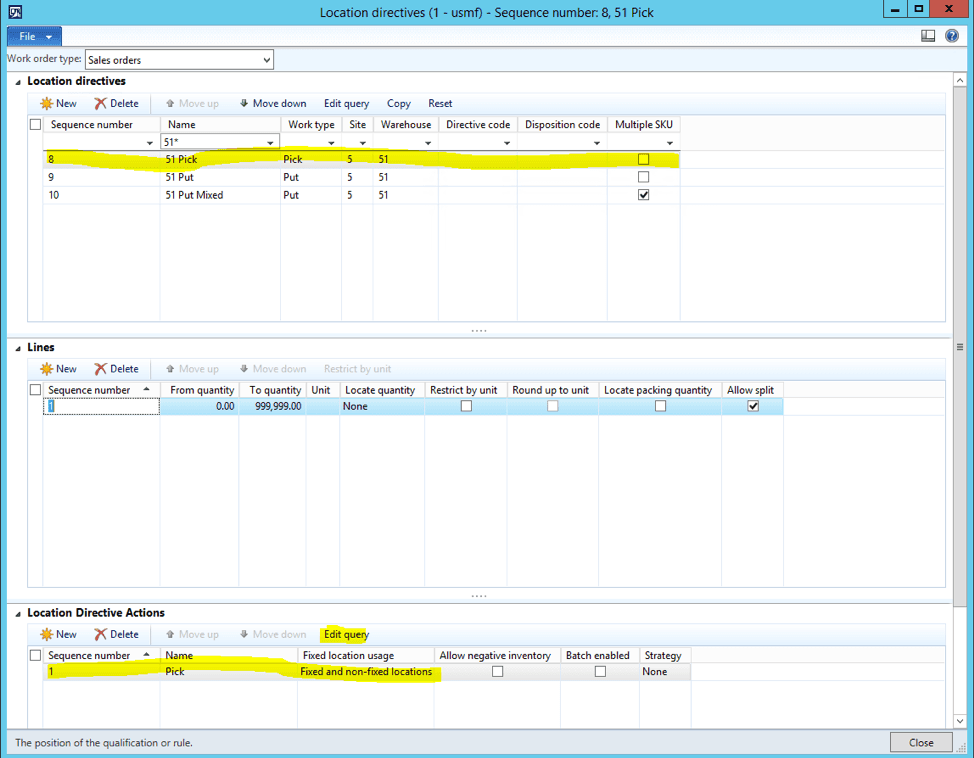Open Work type filter dropdown arrow
The image size is (974, 758).
331,143
